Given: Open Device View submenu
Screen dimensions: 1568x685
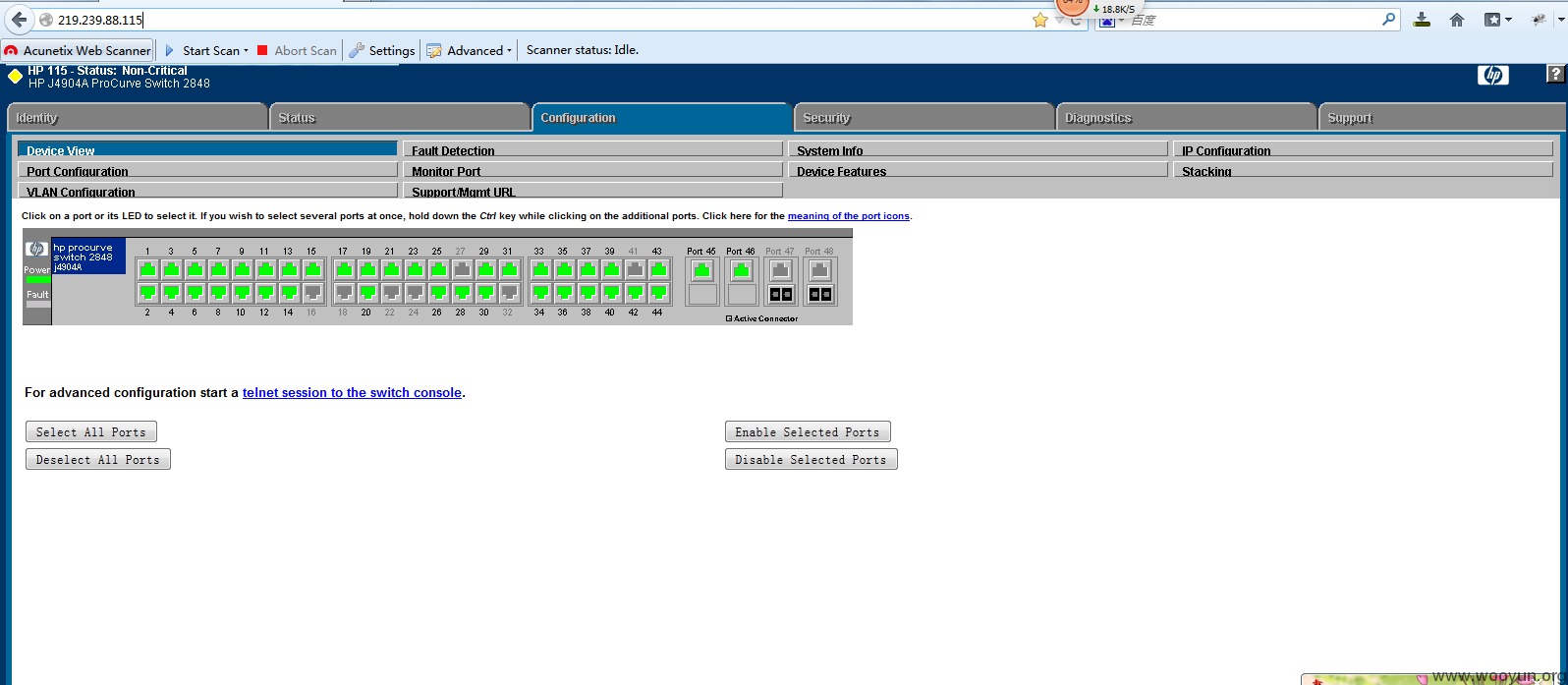Looking at the screenshot, I should click(207, 149).
